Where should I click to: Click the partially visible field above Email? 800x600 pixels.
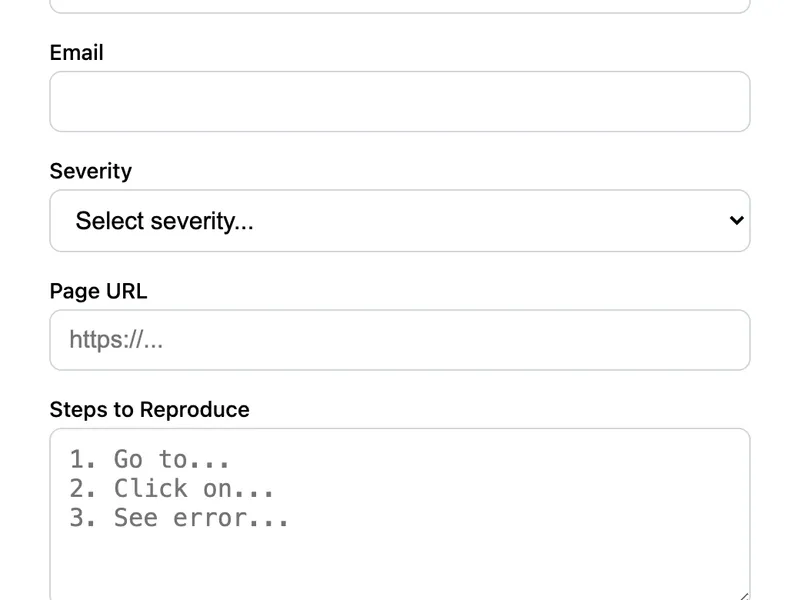tap(400, 6)
